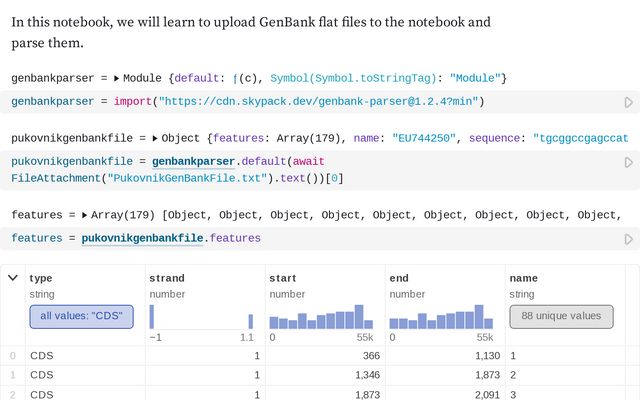Viewport: 640px width, 400px height.
Task: Run the genbankparser import cell
Action: [x=629, y=102]
